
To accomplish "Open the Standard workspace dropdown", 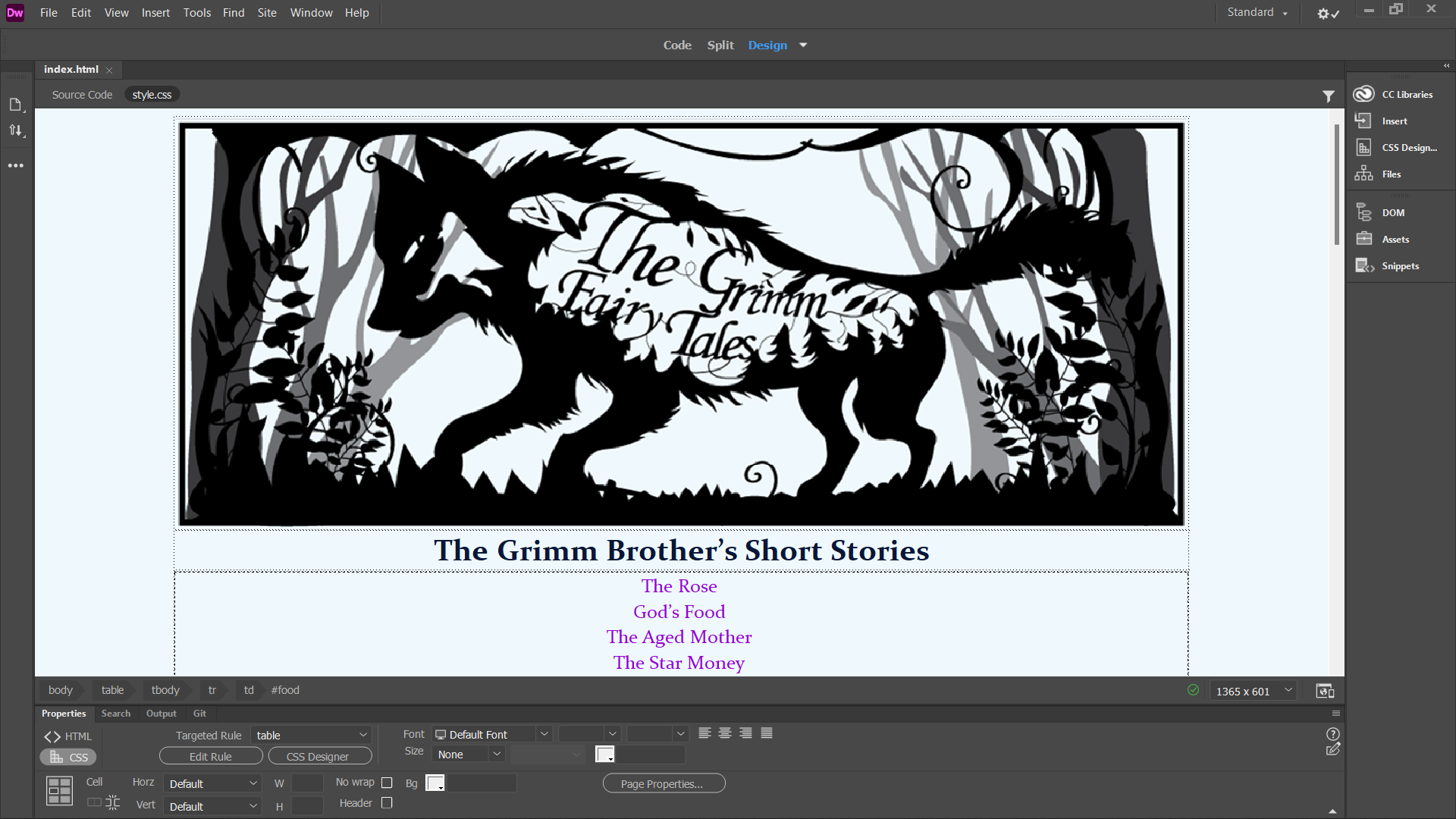I will tap(1257, 12).
